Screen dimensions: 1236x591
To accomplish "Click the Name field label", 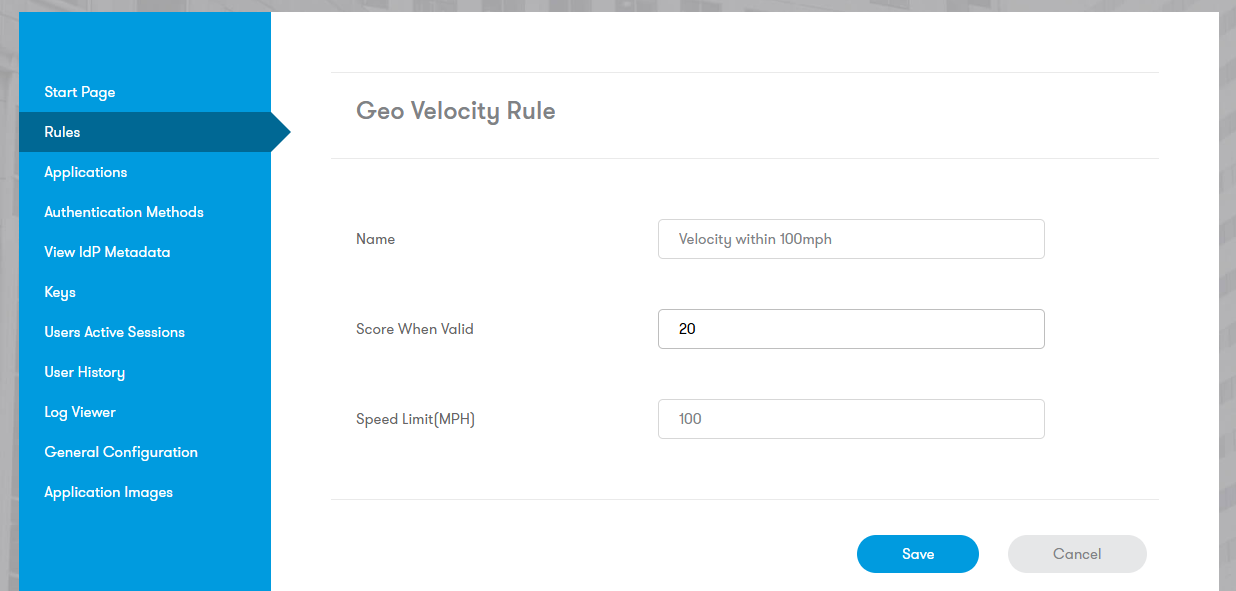I will pyautogui.click(x=375, y=239).
